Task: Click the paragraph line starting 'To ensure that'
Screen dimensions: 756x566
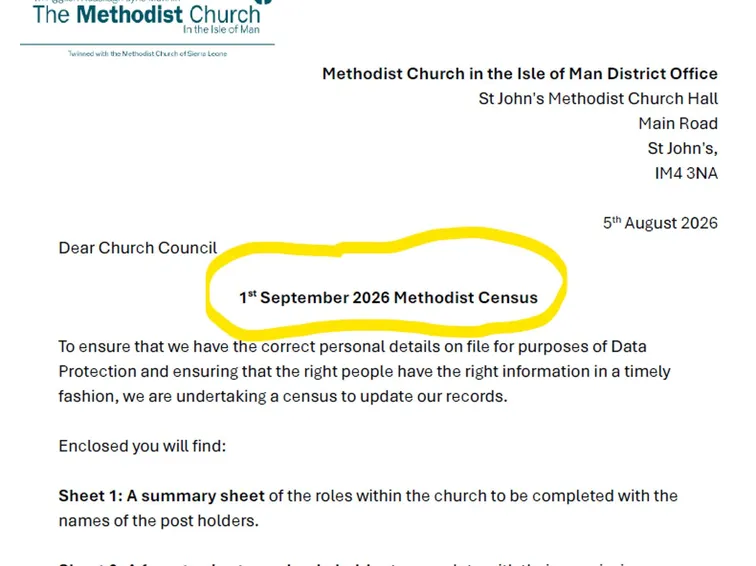Action: (x=352, y=347)
